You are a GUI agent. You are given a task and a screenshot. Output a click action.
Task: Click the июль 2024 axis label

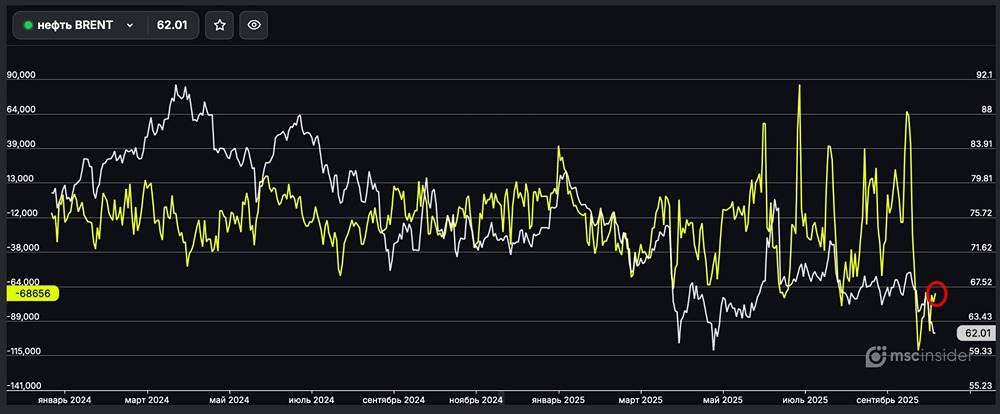click(311, 401)
